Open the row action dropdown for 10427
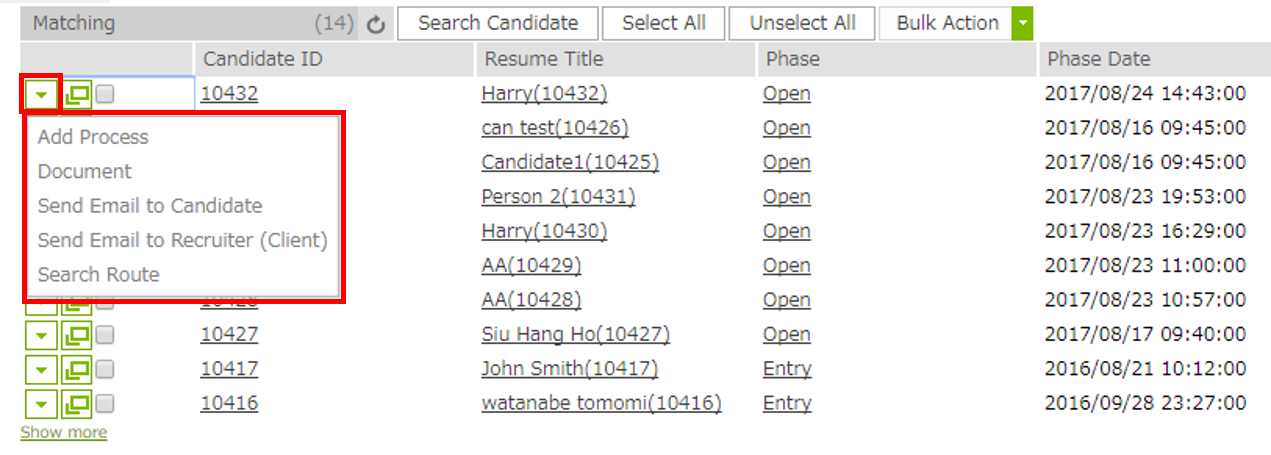Image resolution: width=1271 pixels, height=455 pixels. 41,335
